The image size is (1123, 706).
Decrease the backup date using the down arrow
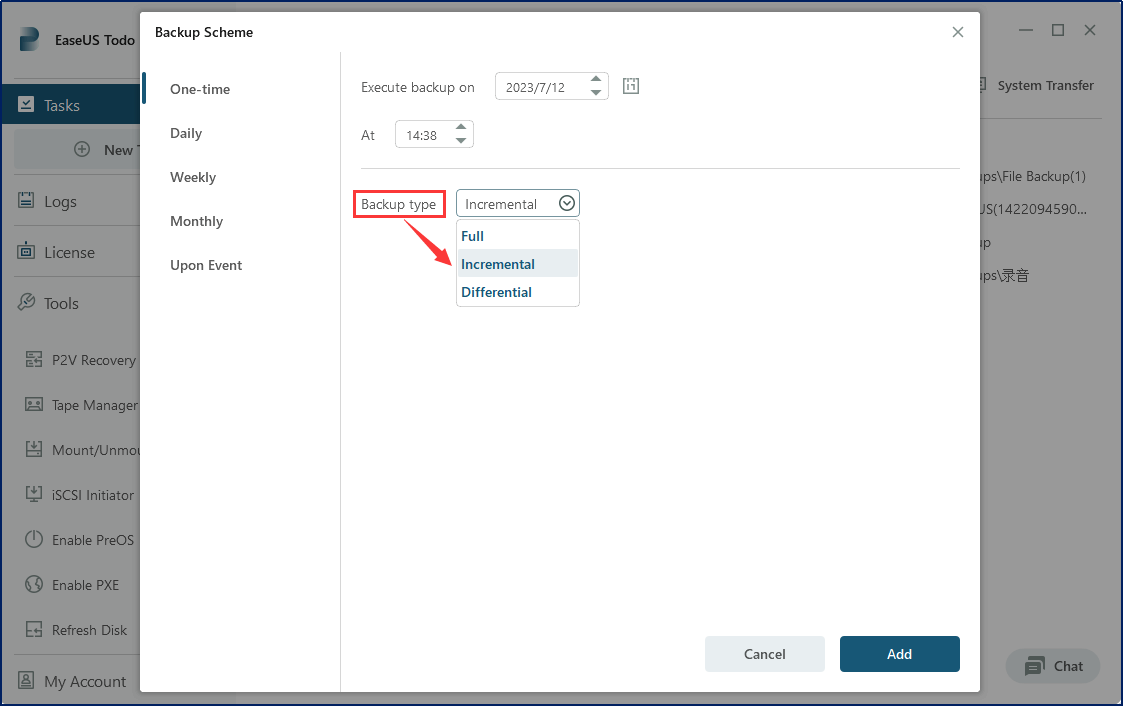pyautogui.click(x=596, y=93)
